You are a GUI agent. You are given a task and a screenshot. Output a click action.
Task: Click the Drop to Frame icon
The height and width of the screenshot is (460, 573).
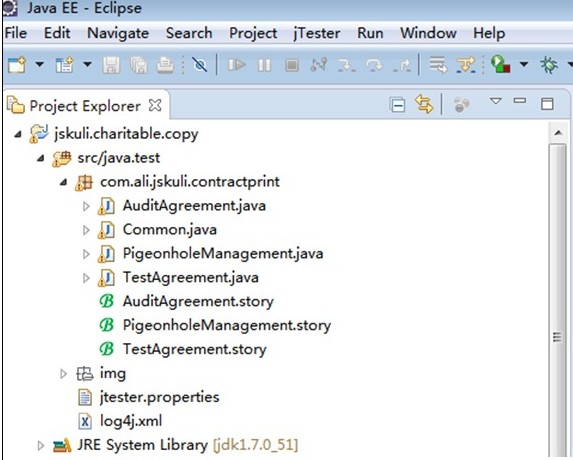pos(438,65)
